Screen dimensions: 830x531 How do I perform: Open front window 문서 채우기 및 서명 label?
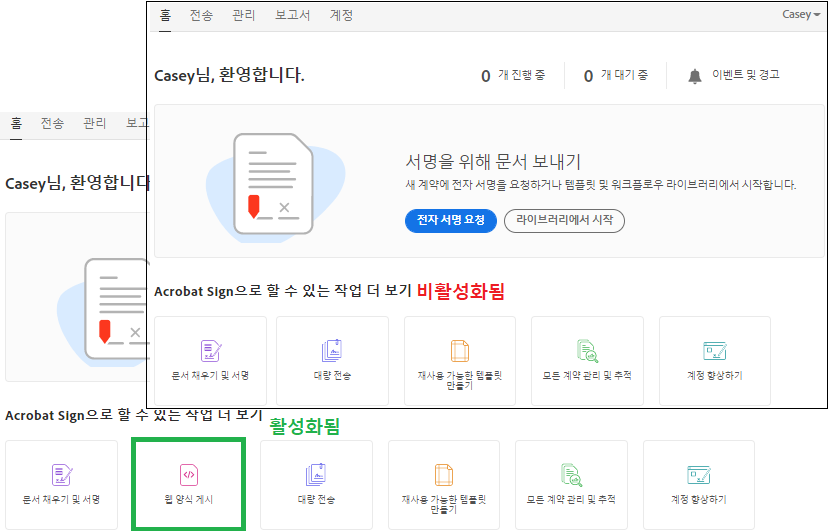click(210, 375)
